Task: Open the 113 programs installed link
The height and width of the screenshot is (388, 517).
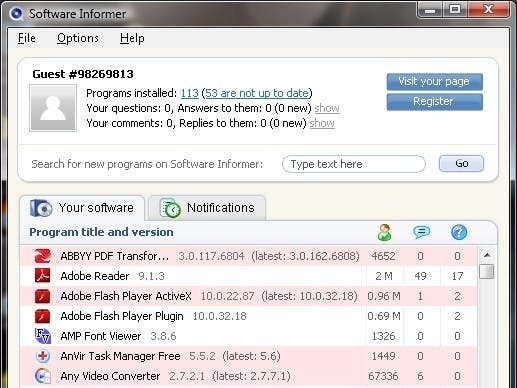Action: [190, 93]
